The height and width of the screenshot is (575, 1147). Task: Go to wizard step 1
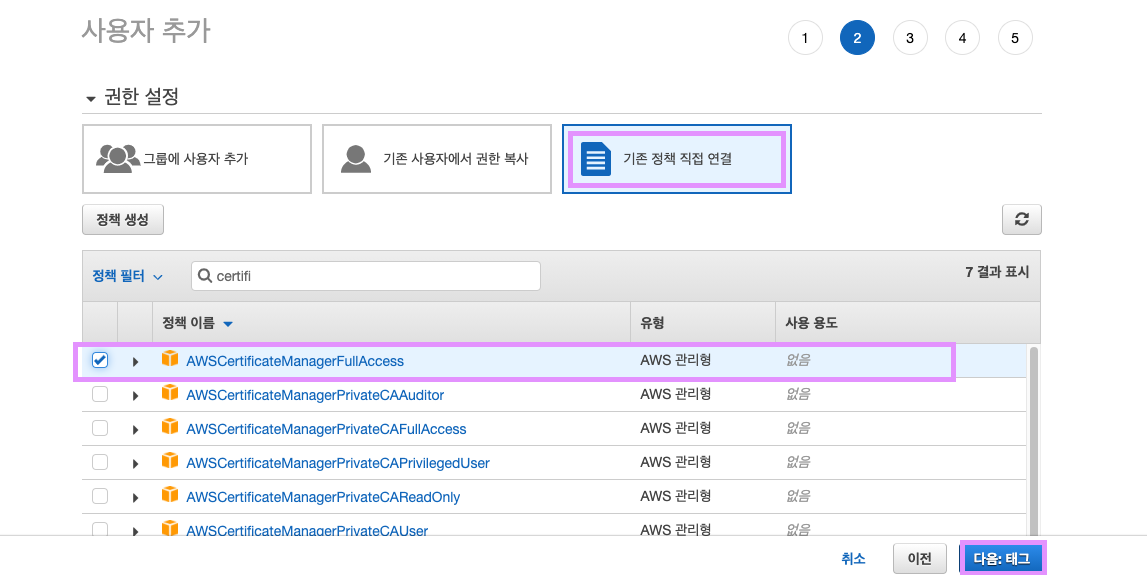tap(805, 38)
